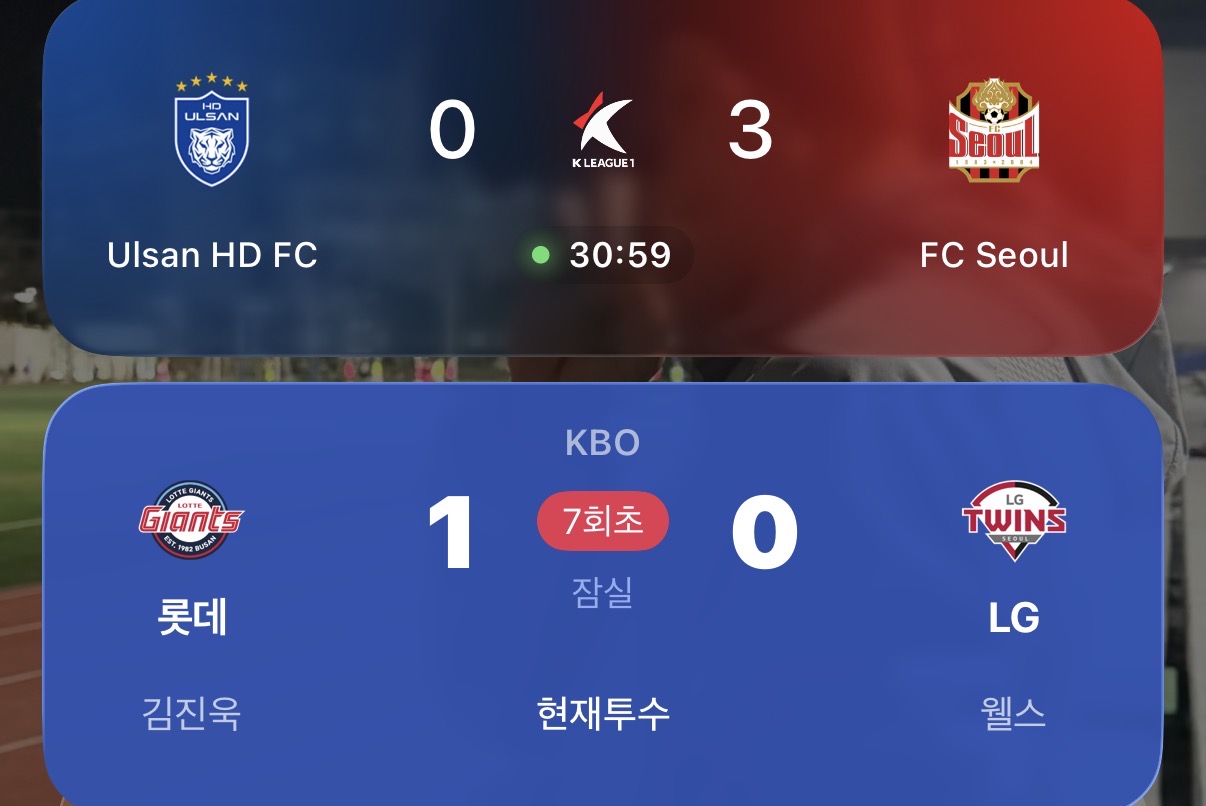Tap the Ulsan HD tiger crest
The image size is (1206, 806).
212,130
